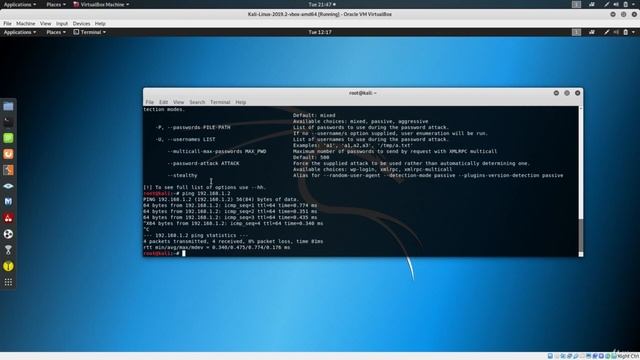
Task: Open Kali panel volume icon
Action: click(x=616, y=32)
